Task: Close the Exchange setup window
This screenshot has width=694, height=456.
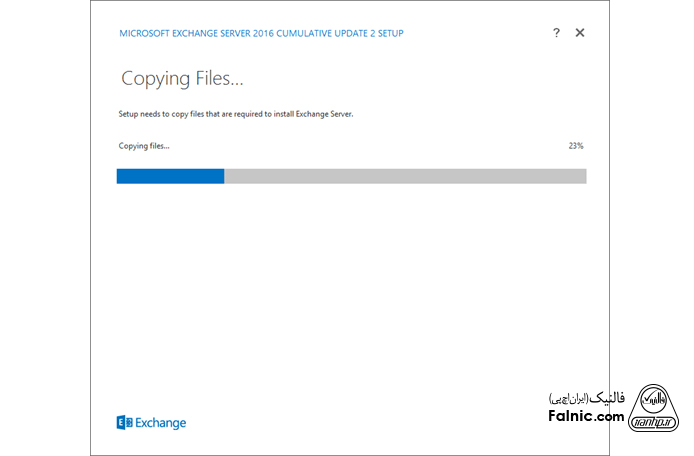Action: tap(580, 33)
